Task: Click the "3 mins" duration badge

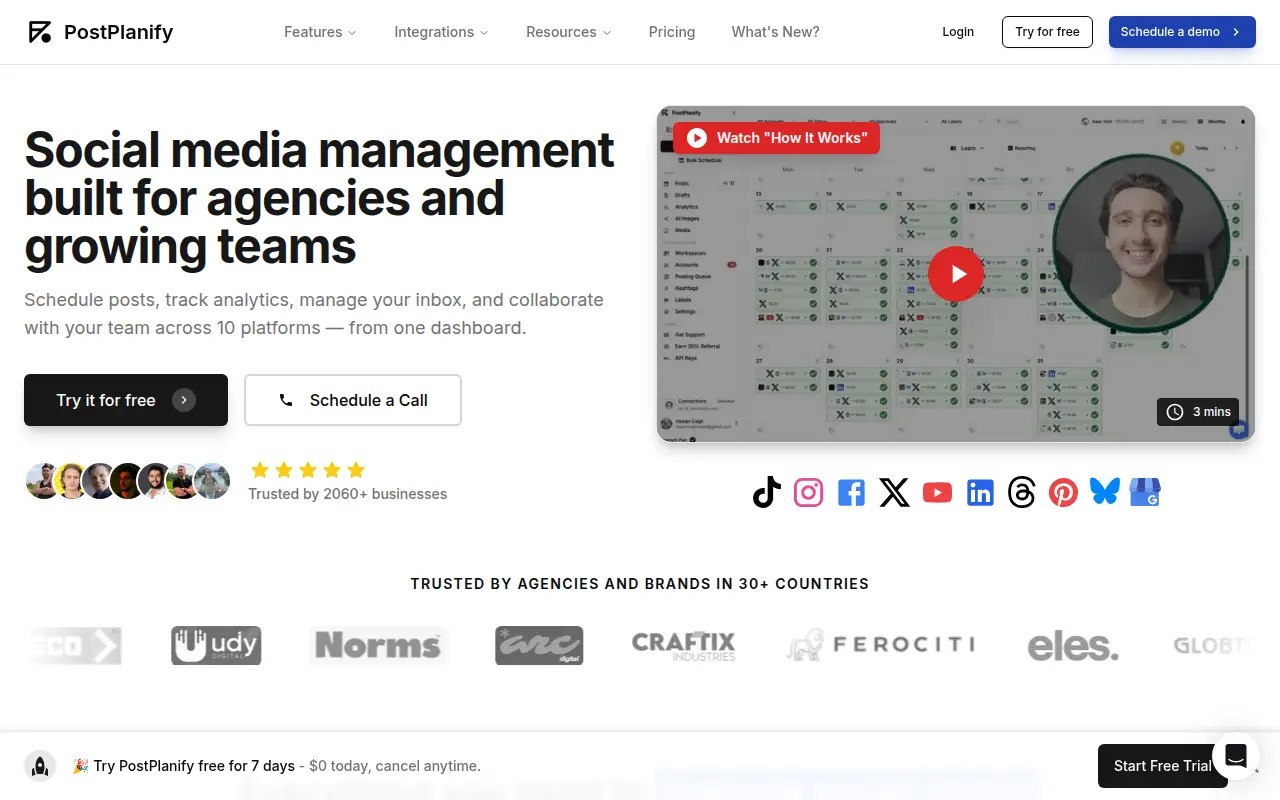Action: (1198, 411)
